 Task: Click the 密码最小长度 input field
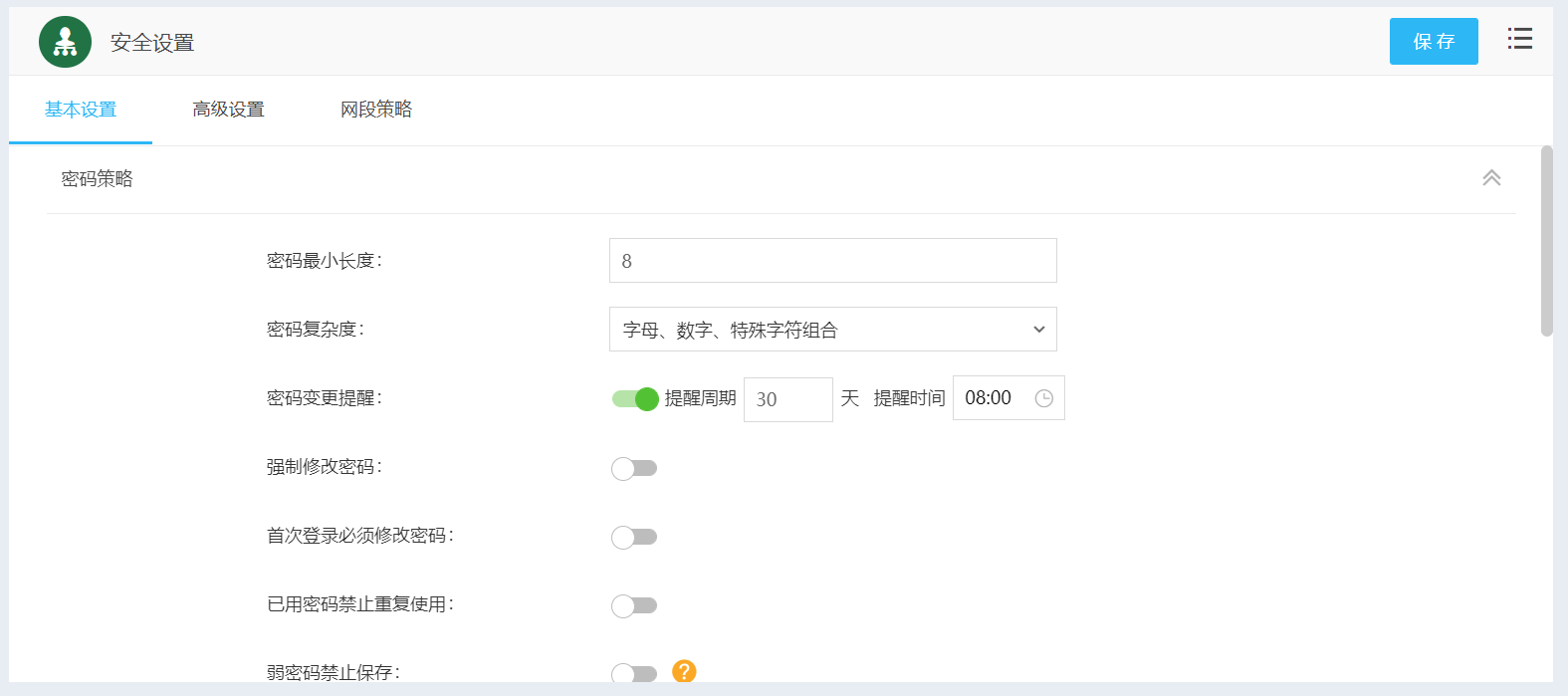[x=832, y=261]
